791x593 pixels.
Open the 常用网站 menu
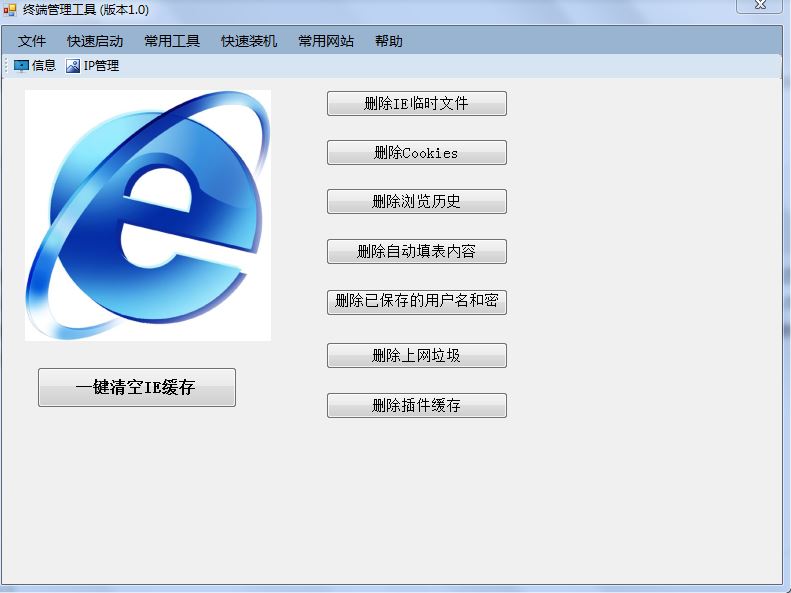pyautogui.click(x=326, y=41)
